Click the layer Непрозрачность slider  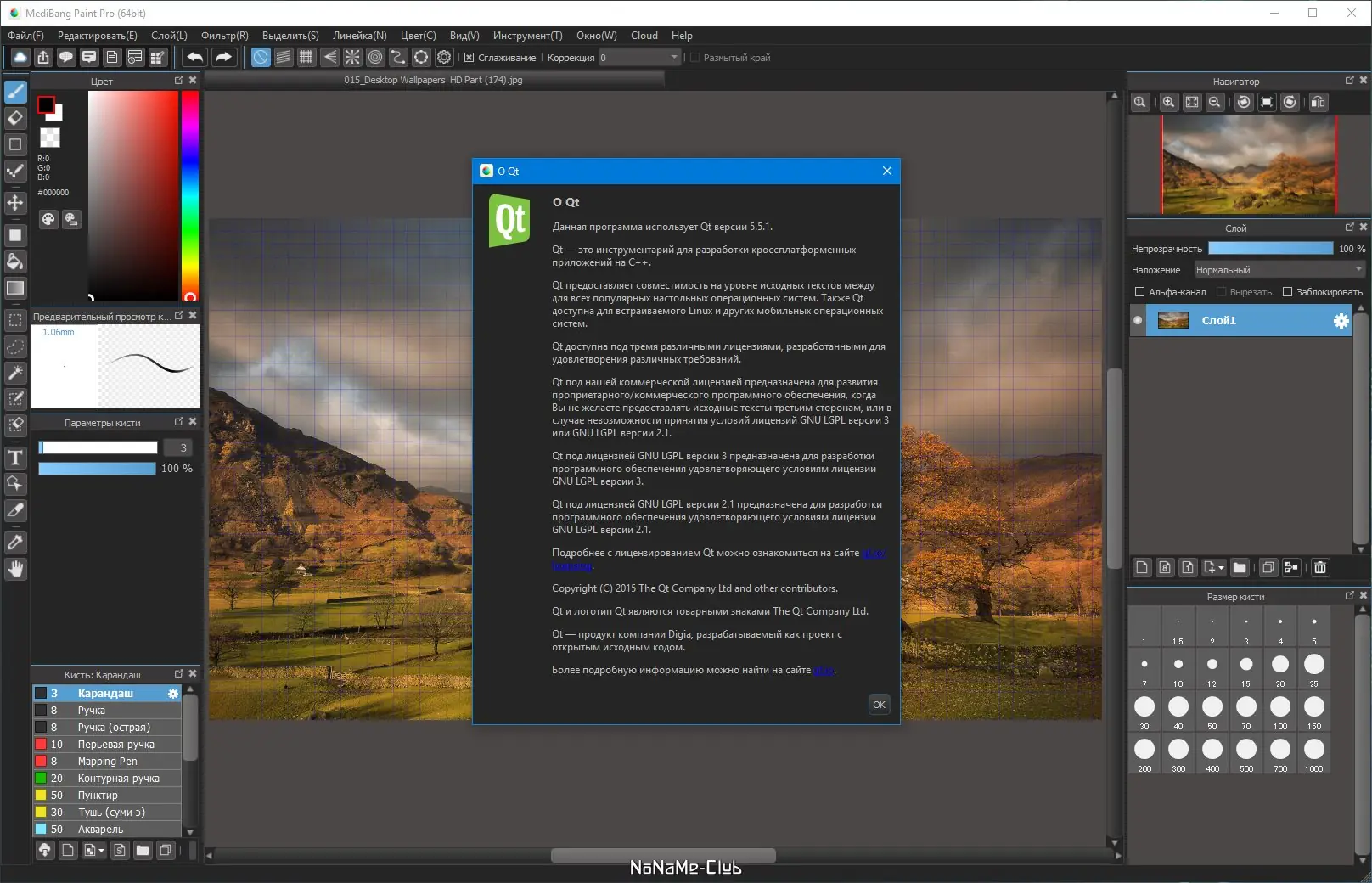[1271, 248]
